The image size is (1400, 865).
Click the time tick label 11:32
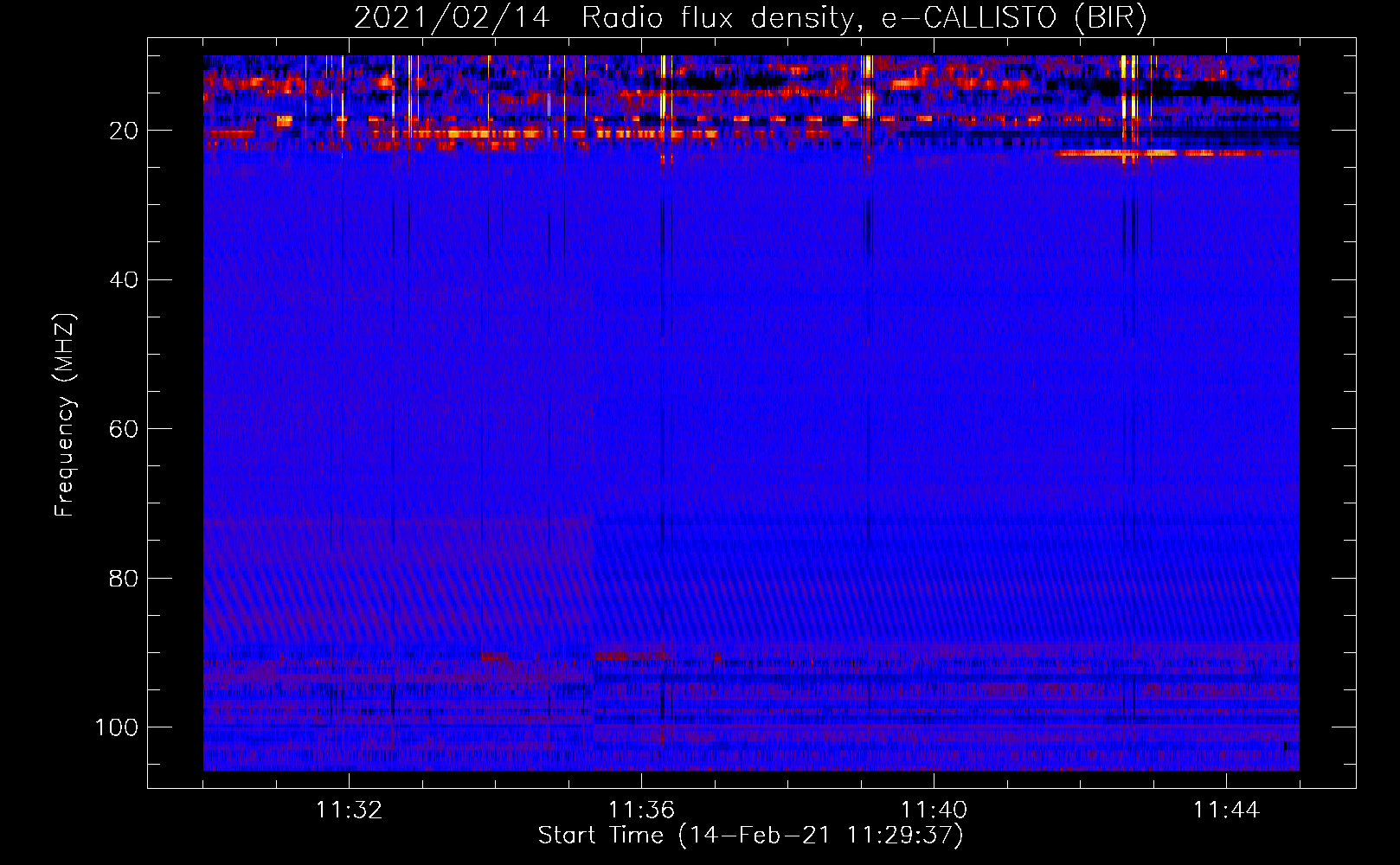coord(349,811)
